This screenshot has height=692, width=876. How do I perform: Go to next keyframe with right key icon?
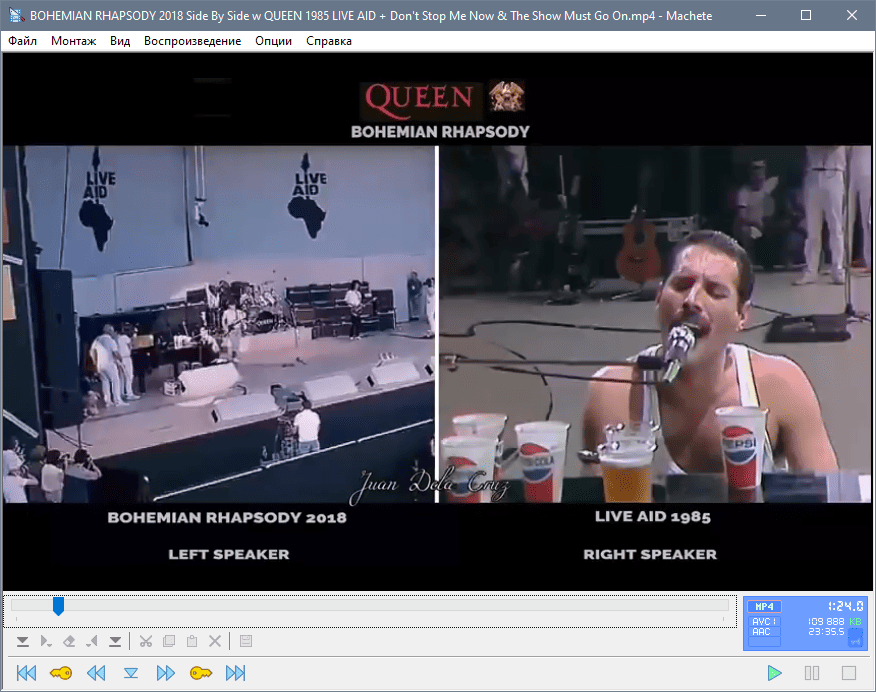click(x=201, y=673)
